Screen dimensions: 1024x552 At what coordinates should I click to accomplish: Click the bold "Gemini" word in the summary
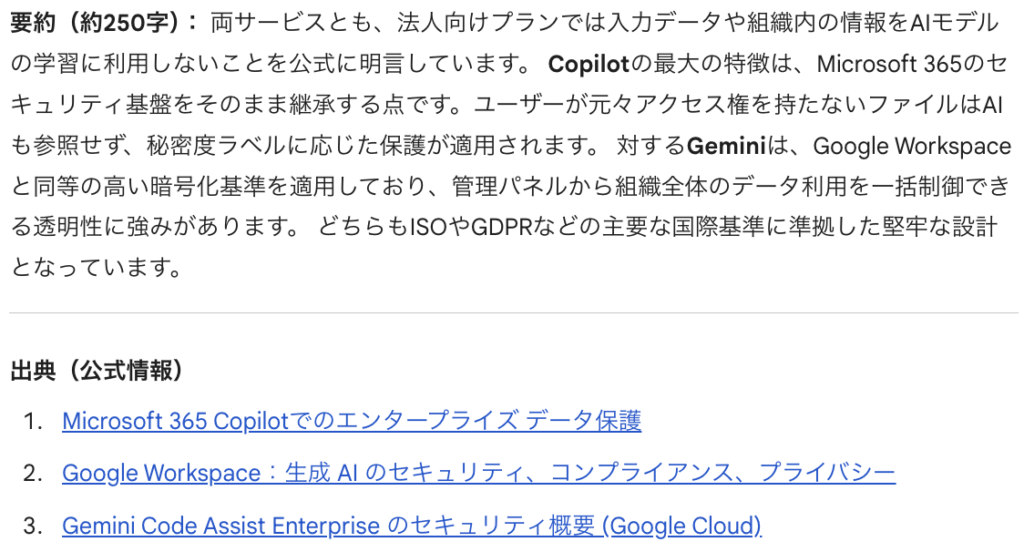tap(725, 146)
